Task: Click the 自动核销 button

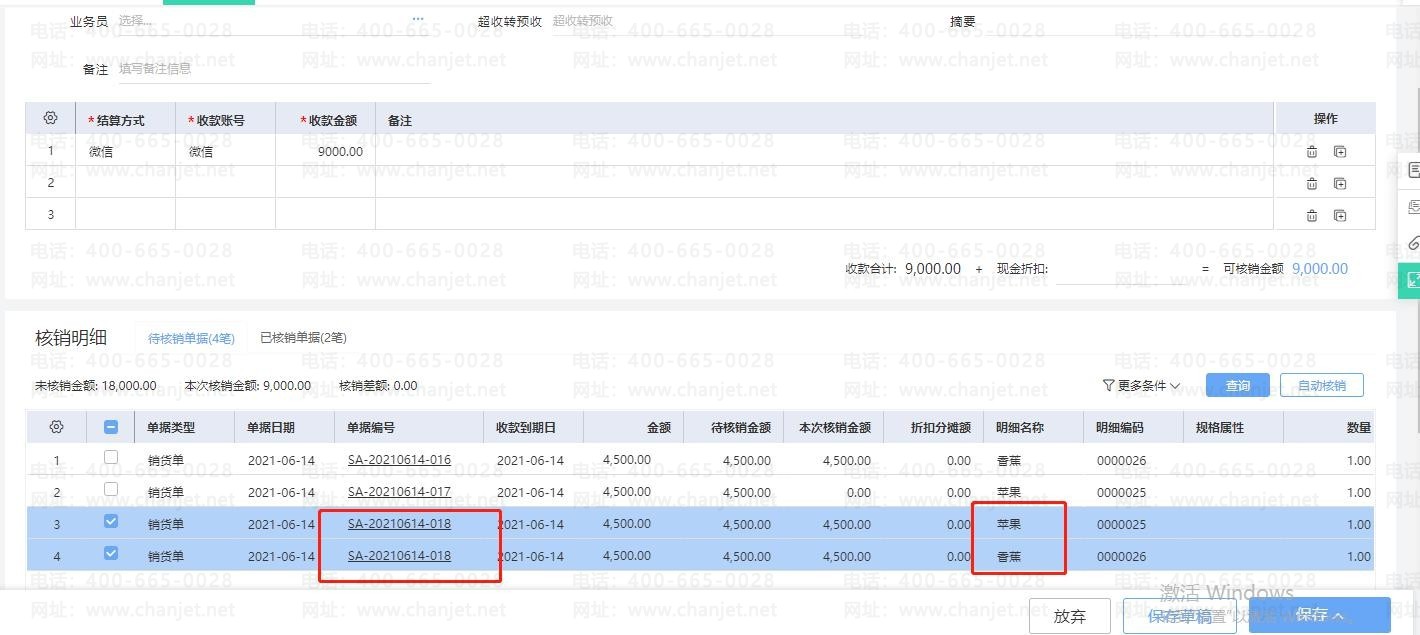Action: [x=1321, y=386]
